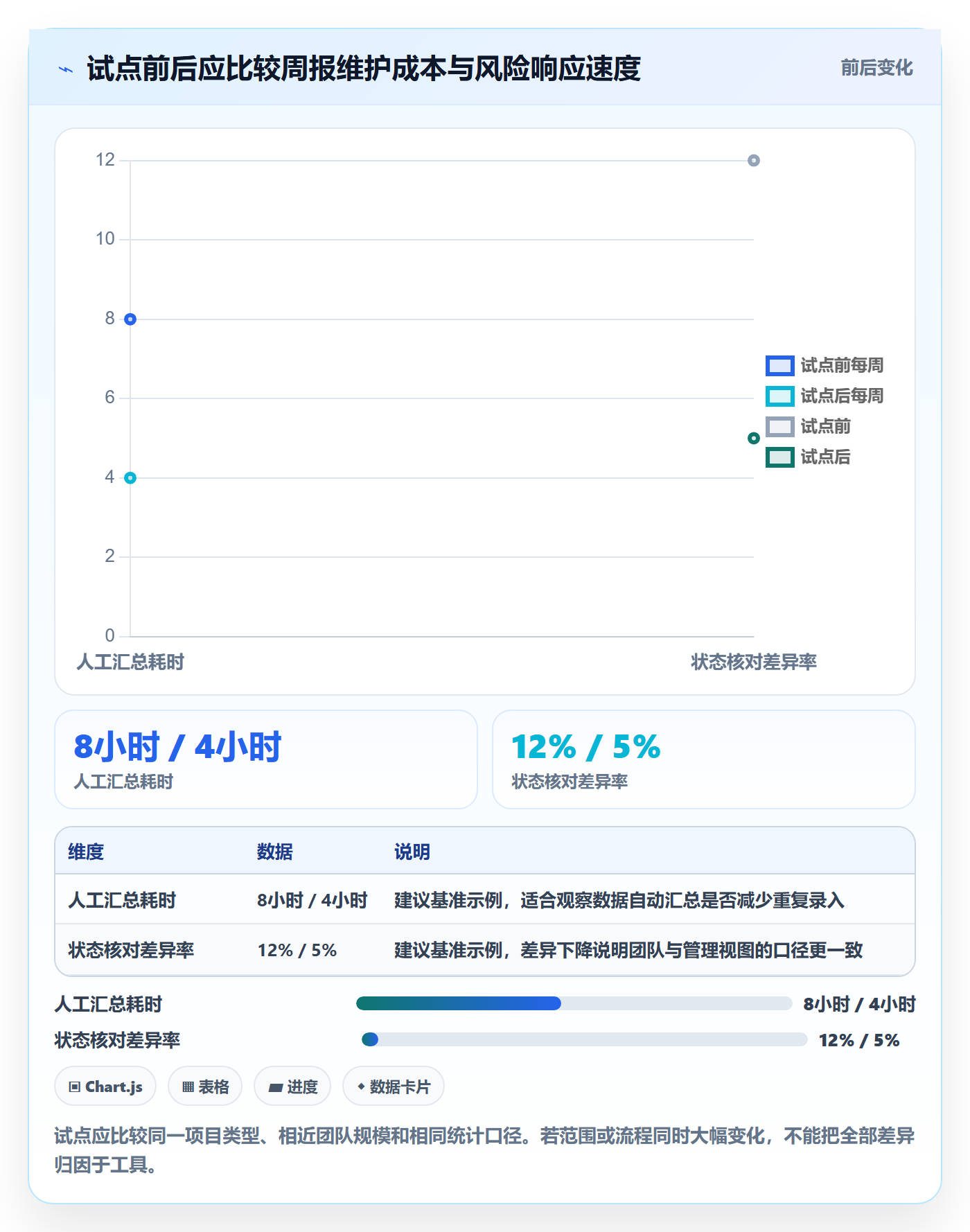The image size is (970, 1232).
Task: Click the blue 试点前每周 legend color box
Action: coord(780,365)
